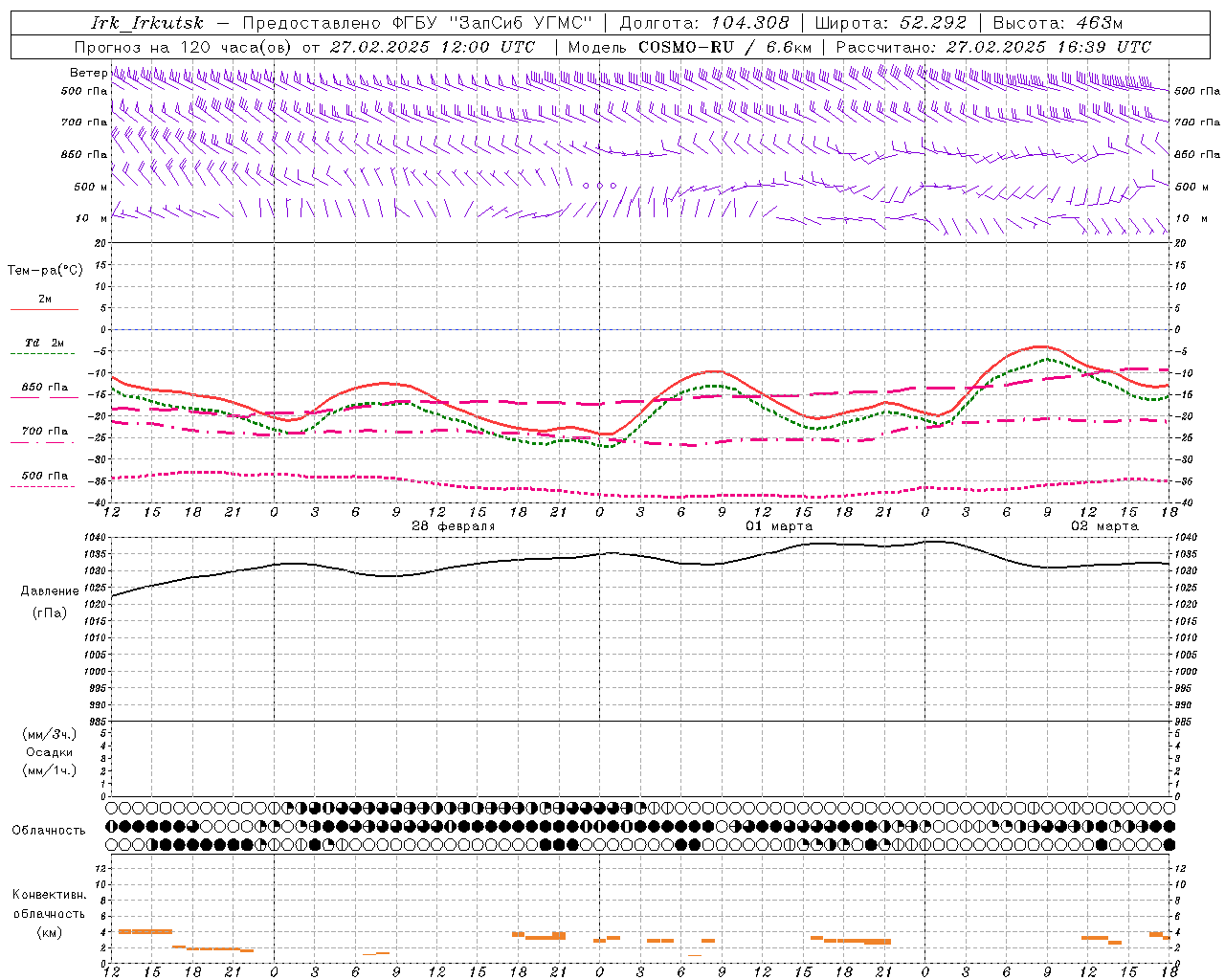Viewport: 1225px width, 980px height.
Task: Click the (мм/3ч.) precipitation unit label
Action: pyautogui.click(x=50, y=734)
